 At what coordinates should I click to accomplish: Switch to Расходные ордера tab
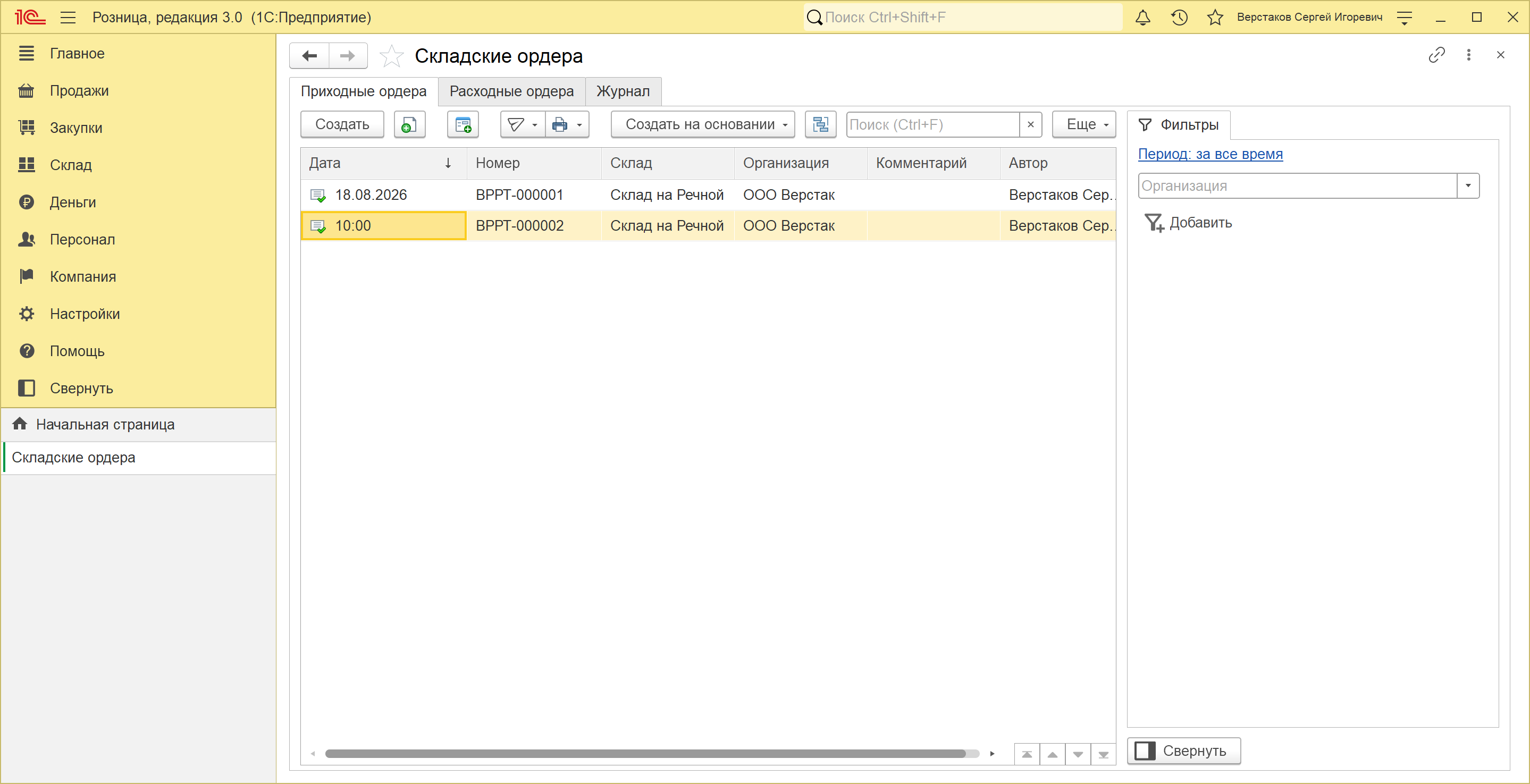point(511,91)
